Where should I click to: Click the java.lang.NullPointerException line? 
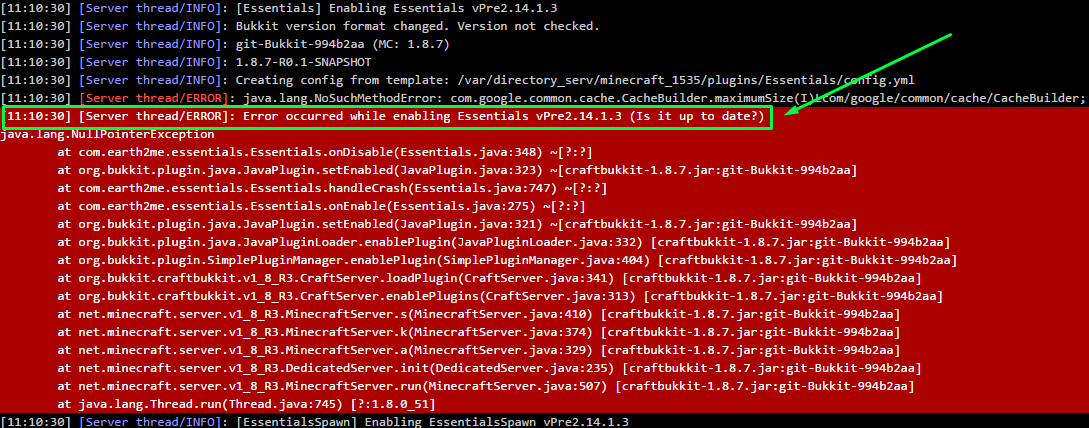108,135
